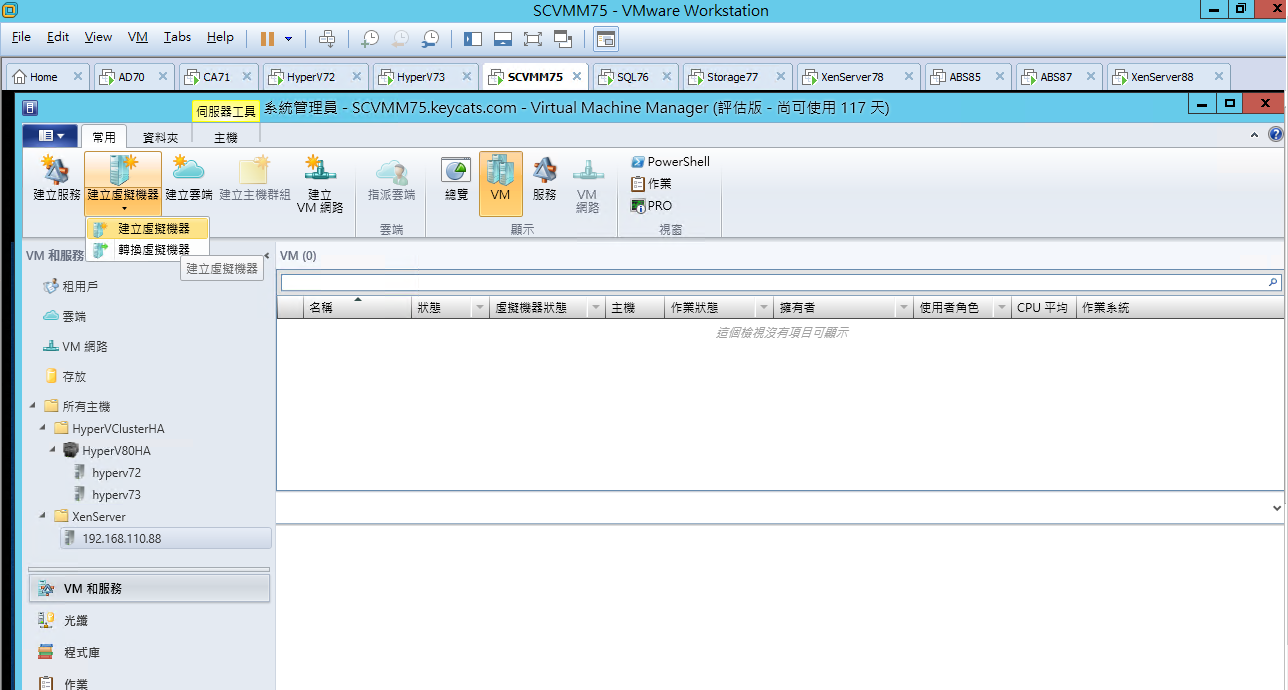Open the 建立虛擬機器 split-button arrow
The width and height of the screenshot is (1288, 690).
click(123, 209)
